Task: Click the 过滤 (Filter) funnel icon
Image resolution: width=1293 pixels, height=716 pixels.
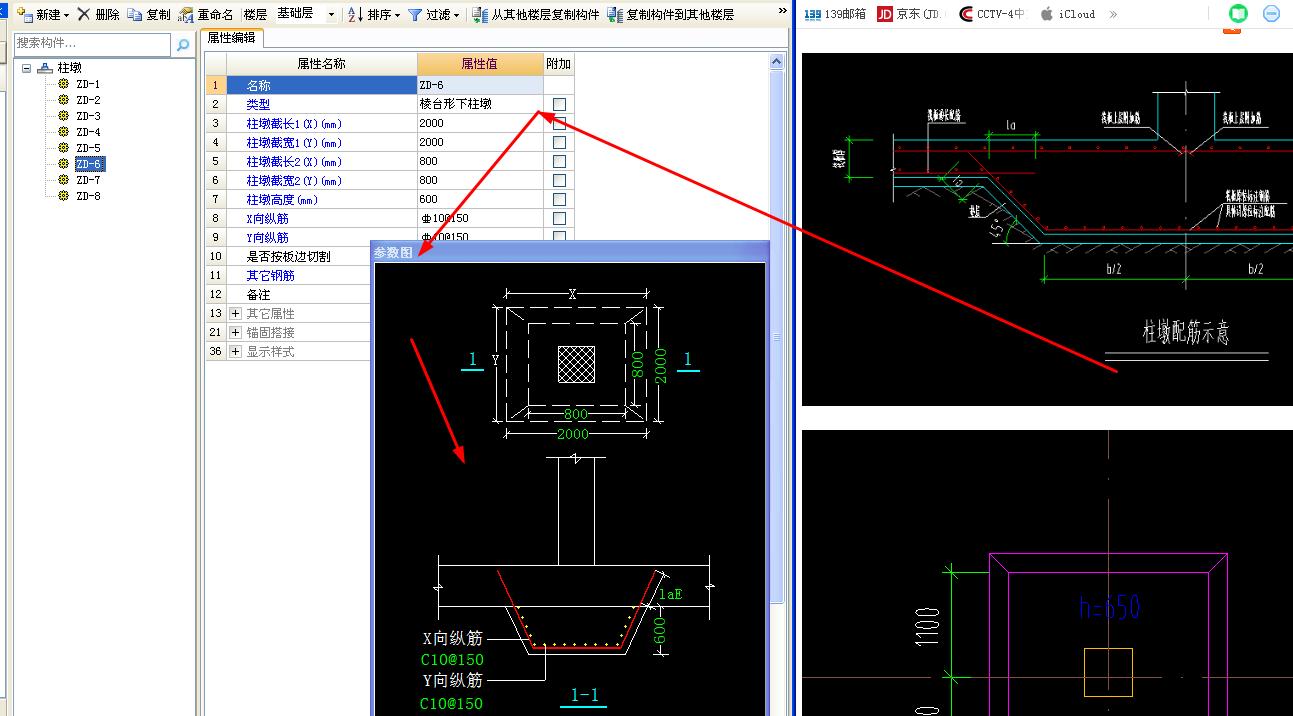Action: 415,14
